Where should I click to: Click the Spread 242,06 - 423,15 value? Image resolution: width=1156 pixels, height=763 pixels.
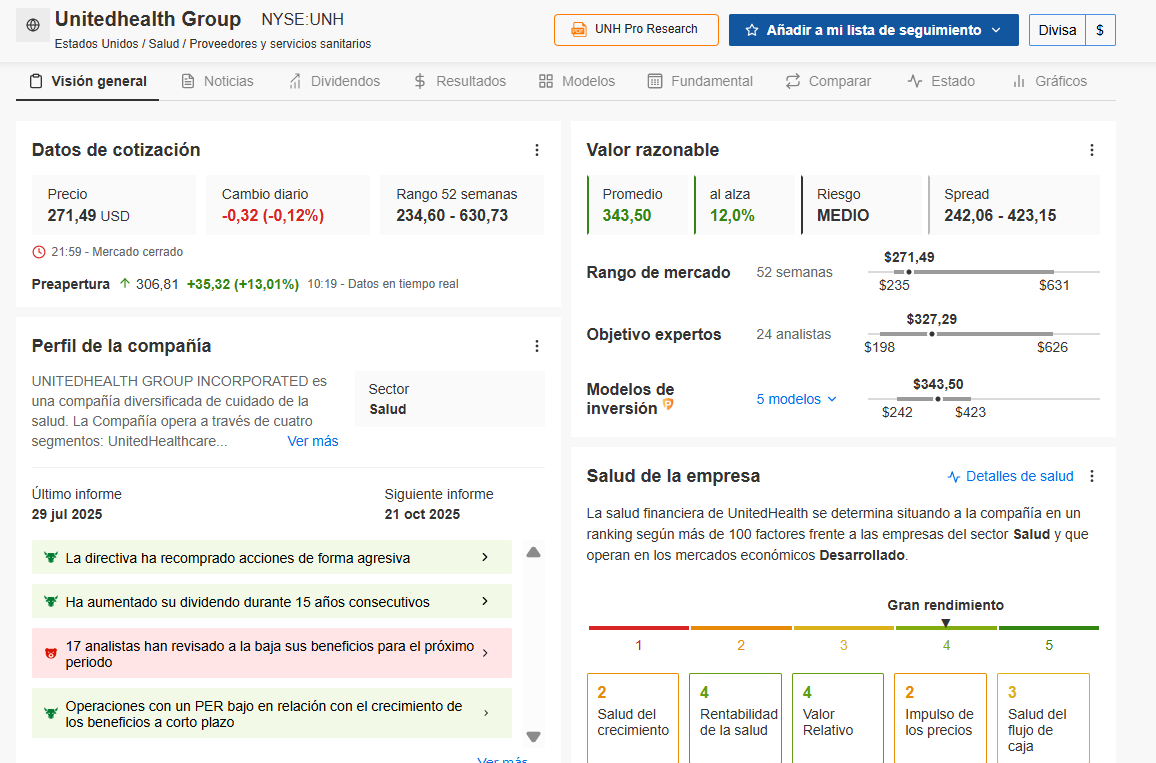1000,216
